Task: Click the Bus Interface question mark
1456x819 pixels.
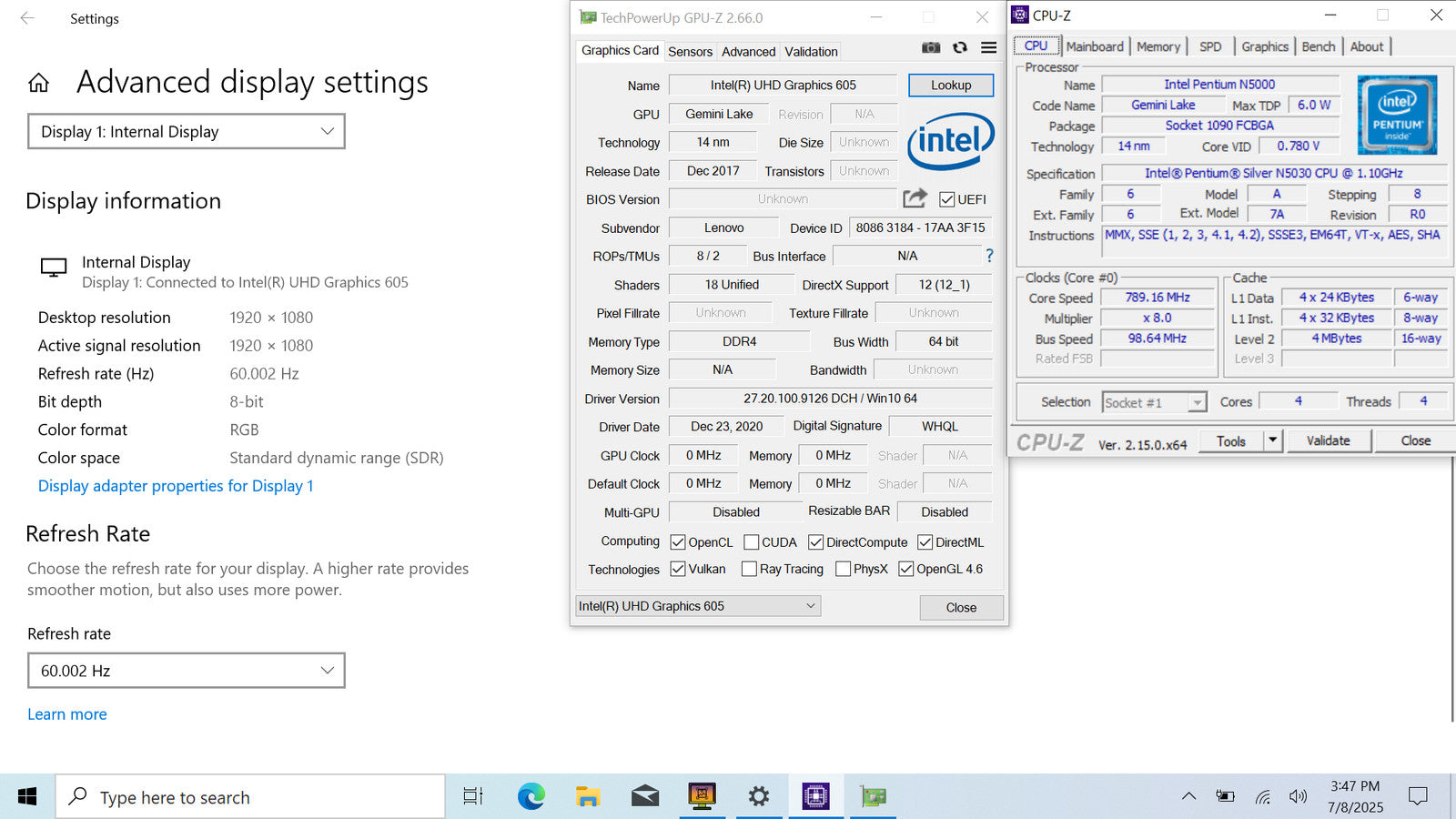Action: pyautogui.click(x=989, y=256)
